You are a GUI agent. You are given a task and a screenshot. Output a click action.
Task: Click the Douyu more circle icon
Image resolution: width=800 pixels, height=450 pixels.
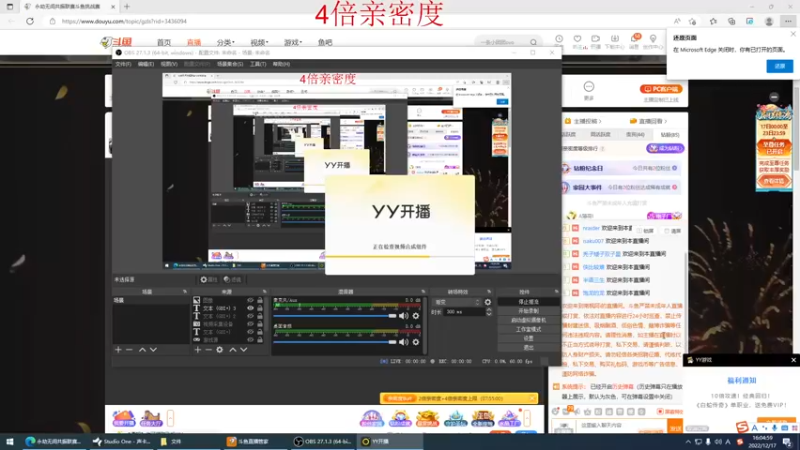coord(589,87)
